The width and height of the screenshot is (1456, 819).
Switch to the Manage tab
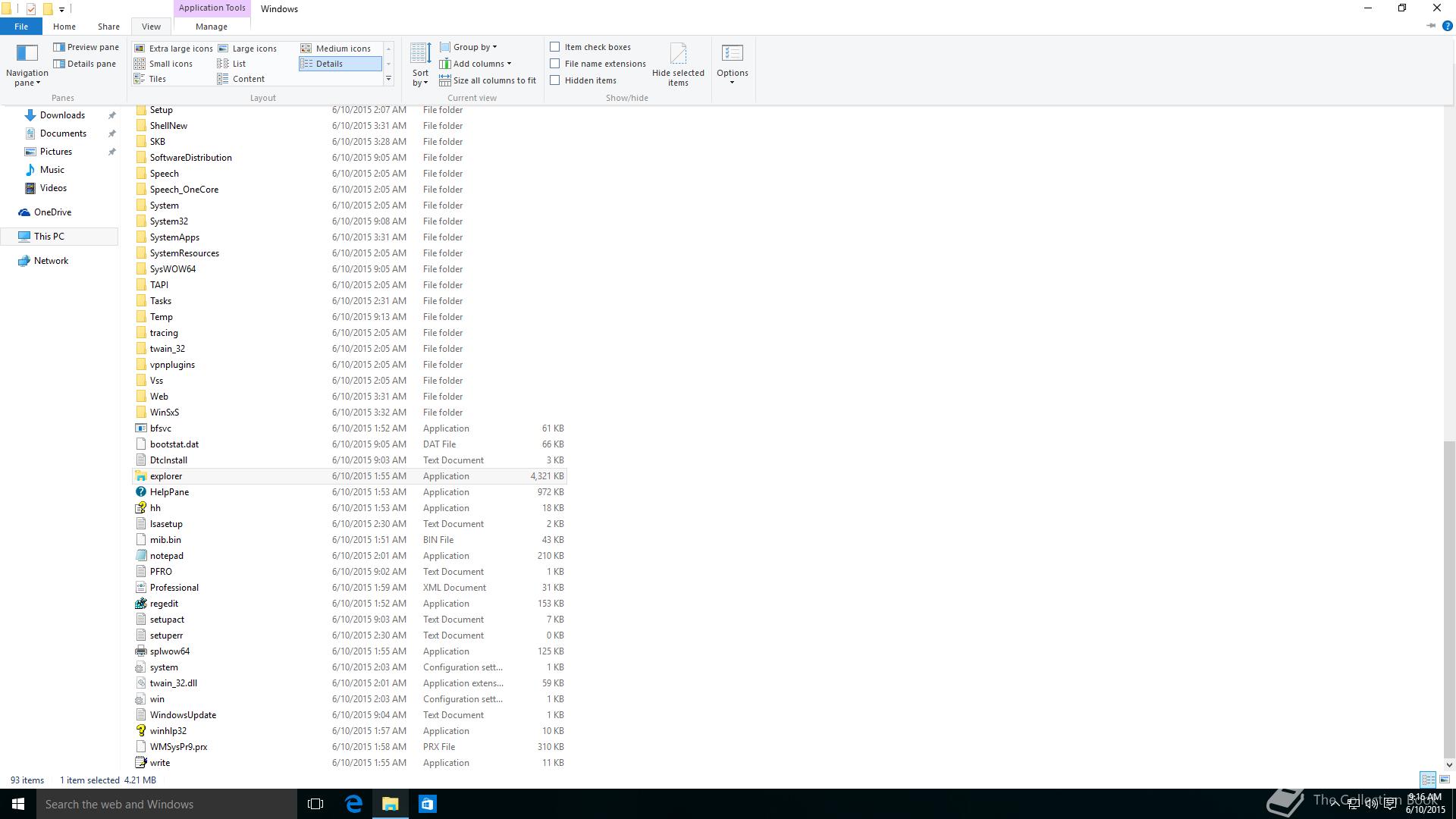coord(211,27)
